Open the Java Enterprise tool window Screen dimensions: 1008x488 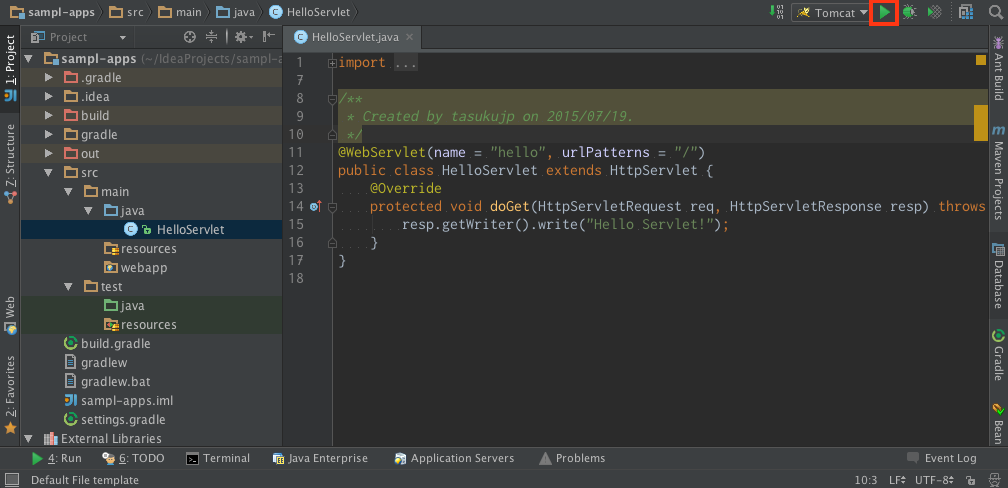click(320, 458)
